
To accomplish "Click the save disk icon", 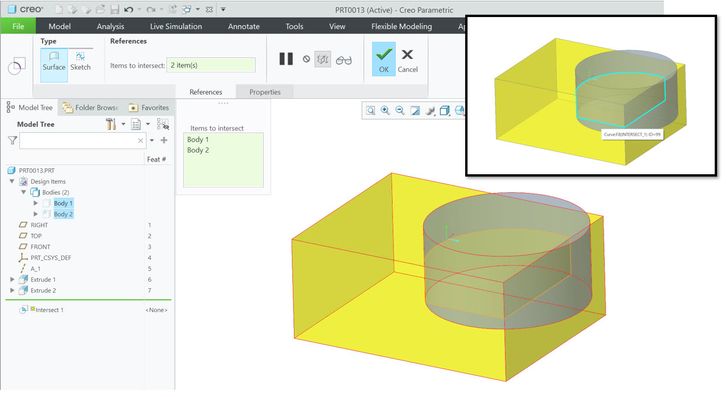I will pos(115,9).
